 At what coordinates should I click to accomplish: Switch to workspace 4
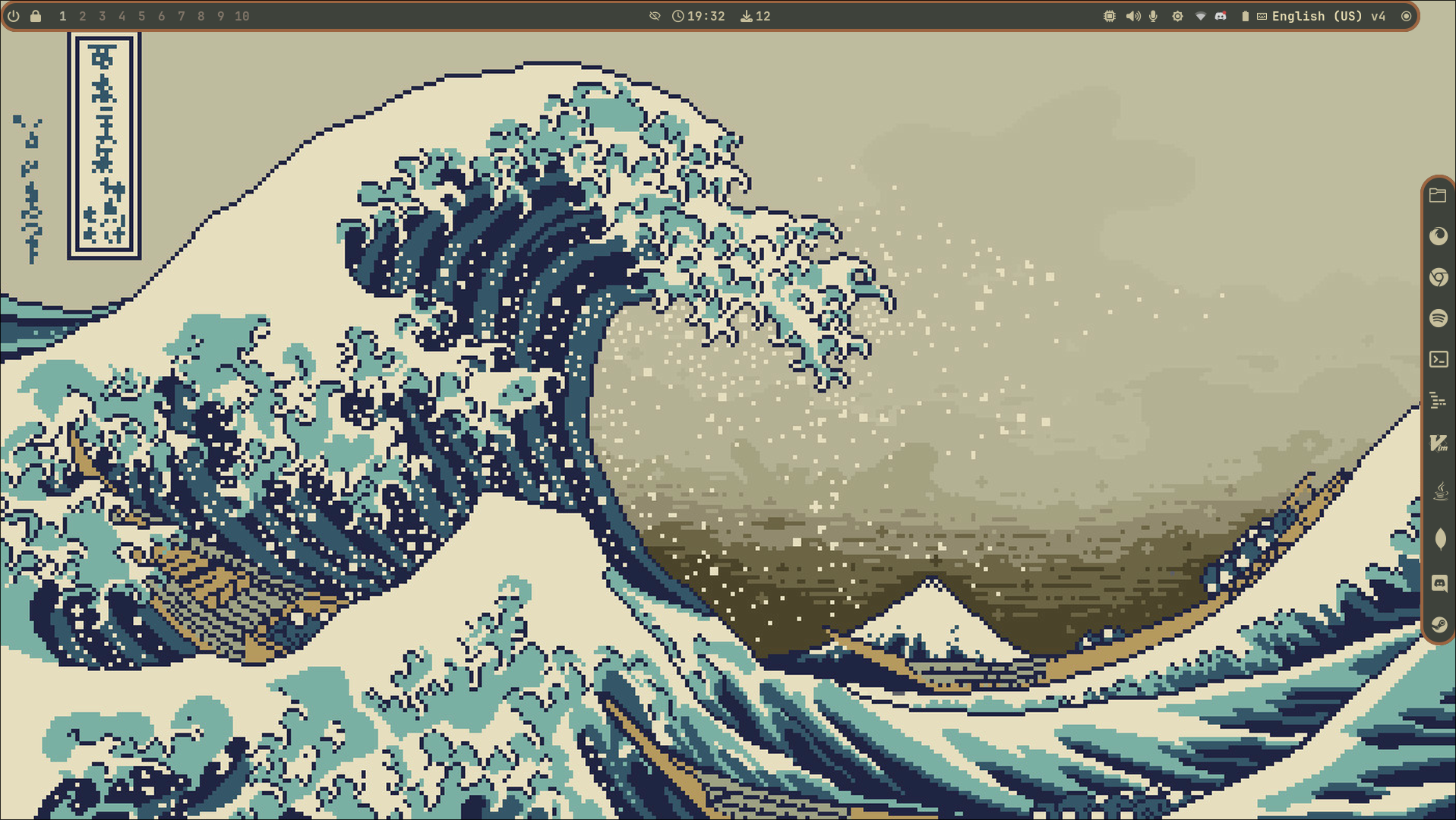point(122,16)
